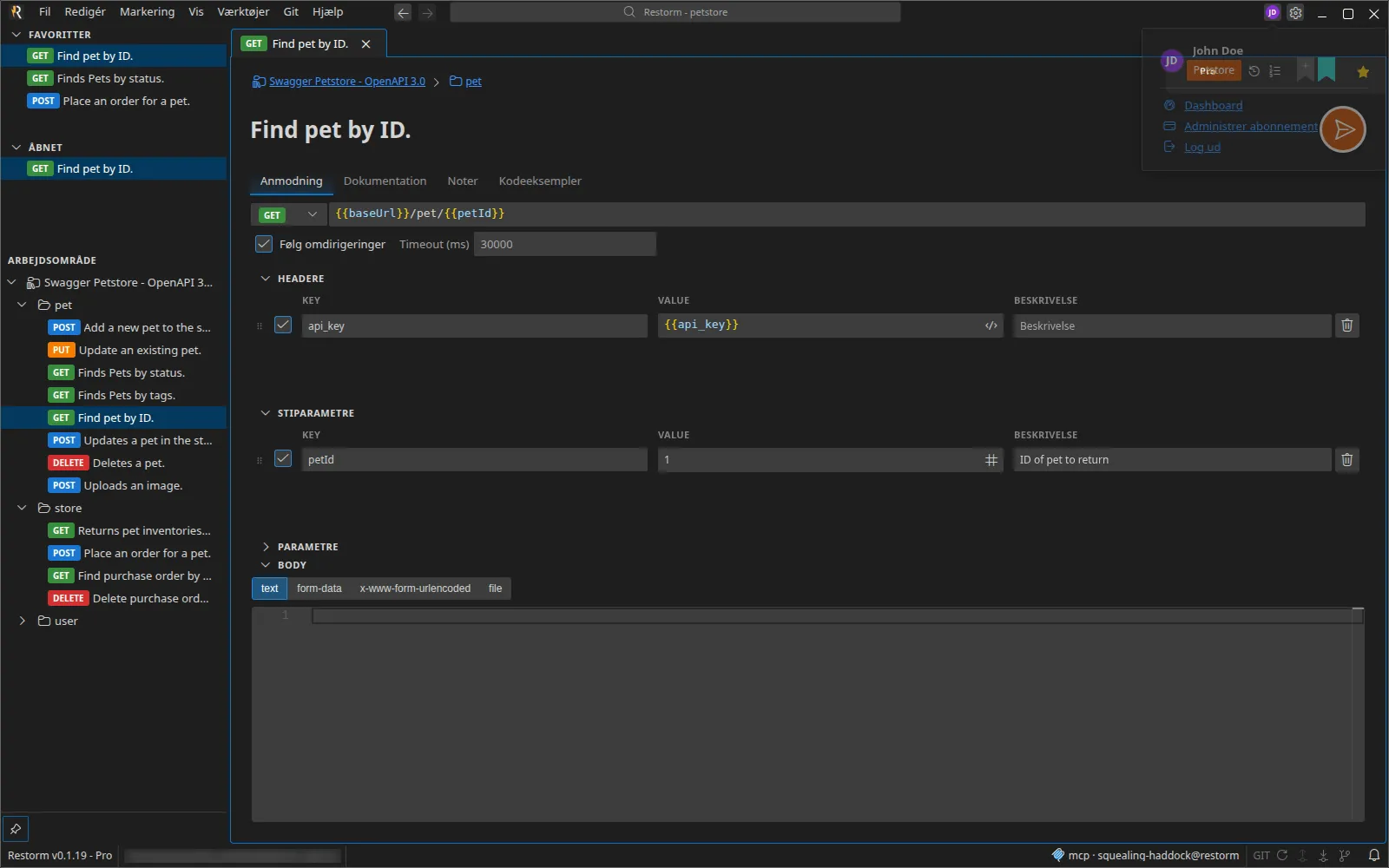Open settings gear in title bar
This screenshot has width=1389, height=868.
point(1295,12)
